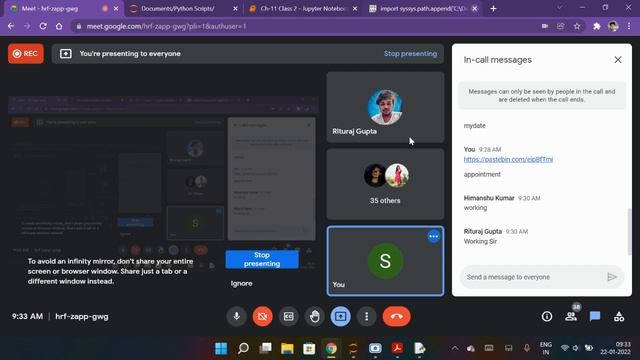Screen dimensions: 640x360
Task: Open the activities icon
Action: tap(619, 316)
